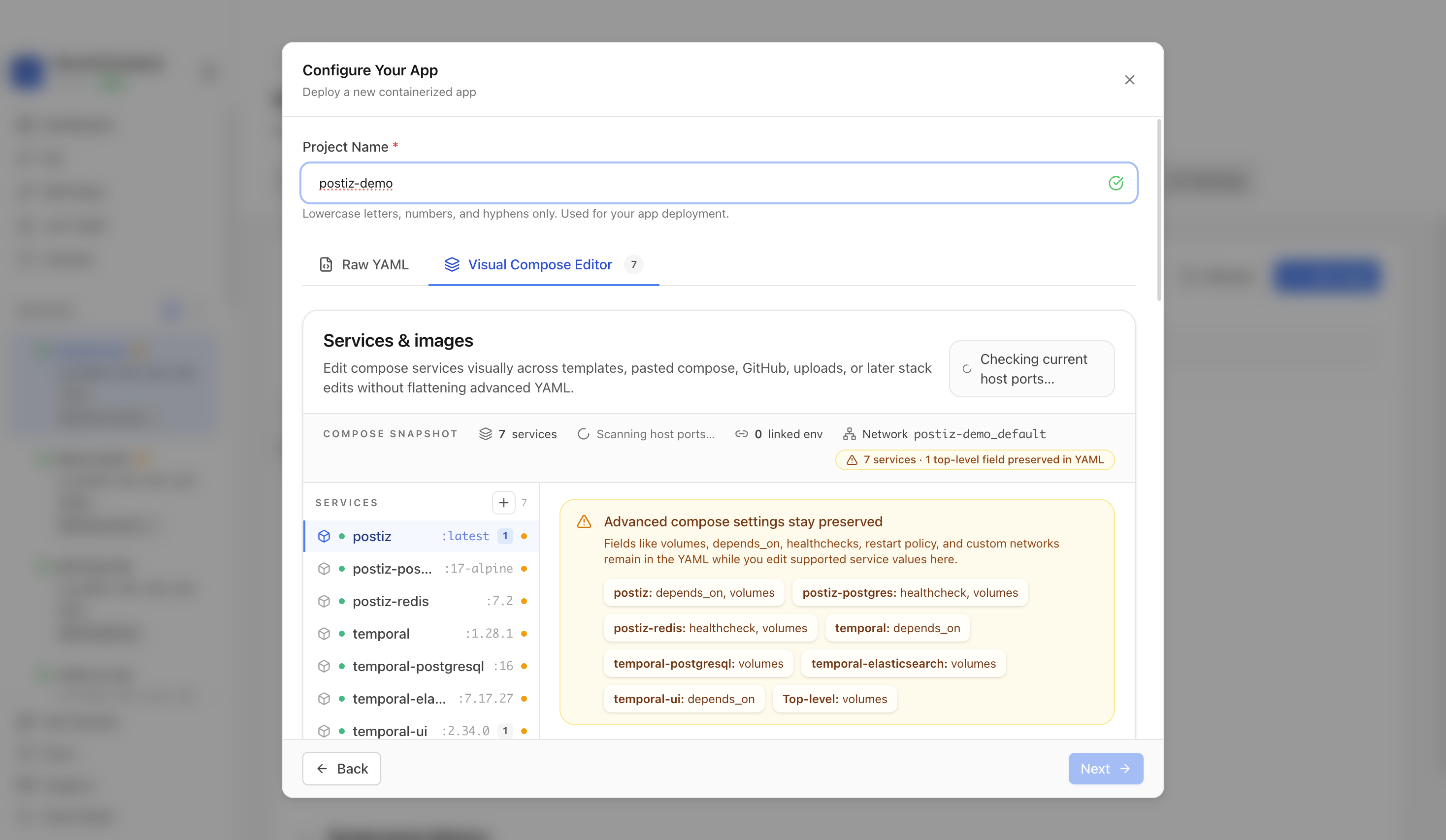Click the cube icon beside postiz
Viewport: 1446px width, 840px height.
(324, 536)
